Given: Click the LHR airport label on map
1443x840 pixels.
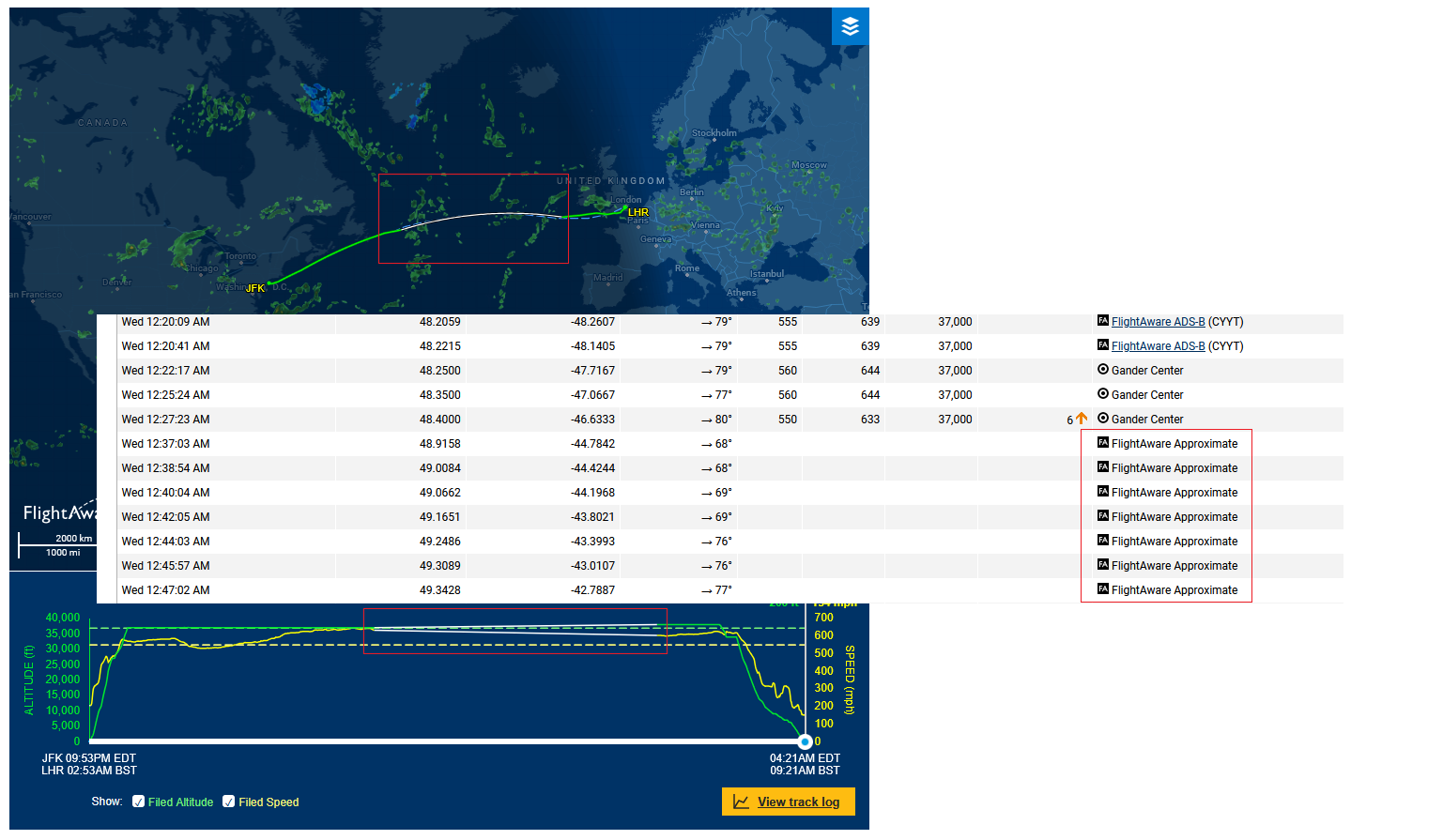Looking at the screenshot, I should [638, 212].
